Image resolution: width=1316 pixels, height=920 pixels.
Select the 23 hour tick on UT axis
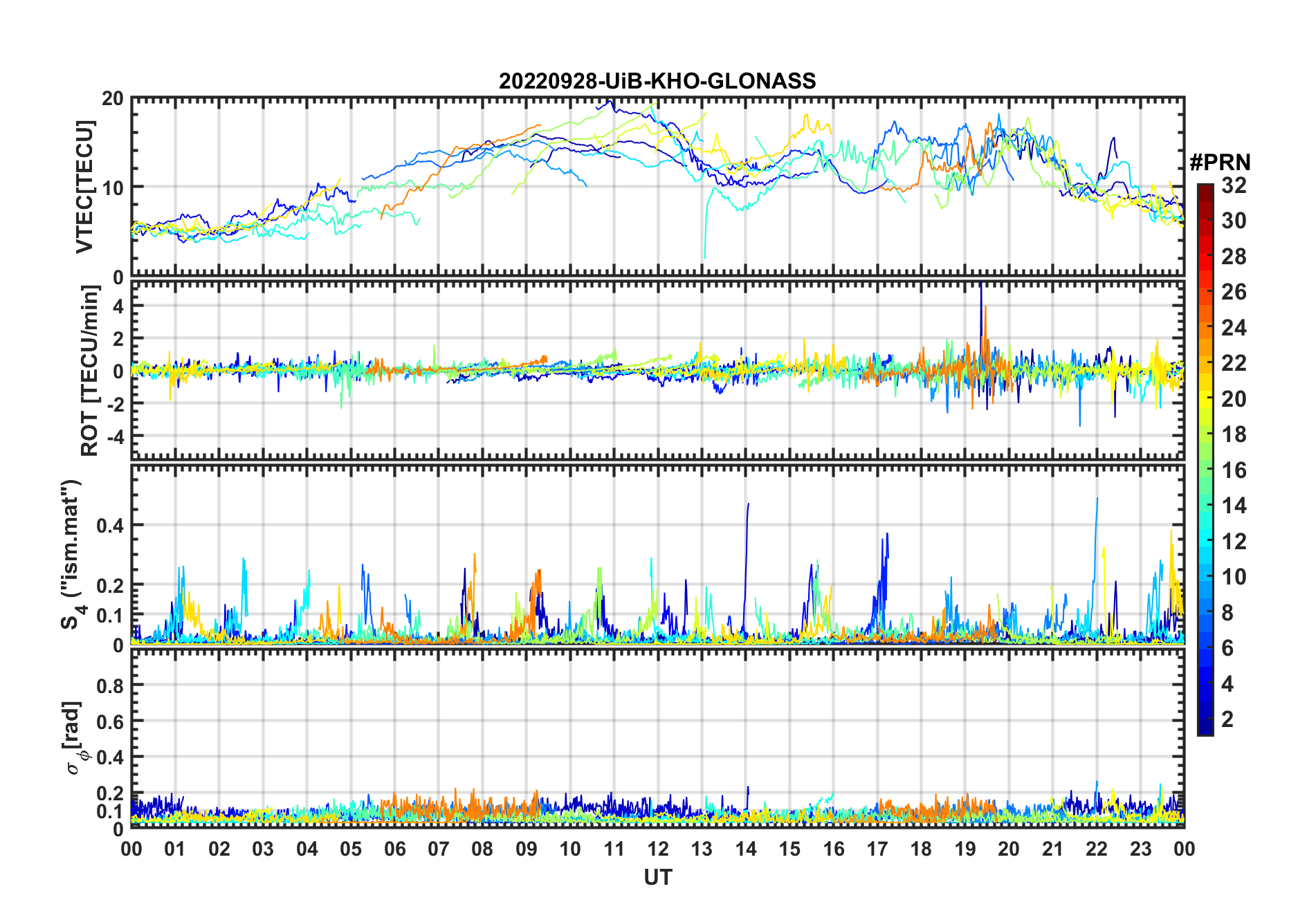pyautogui.click(x=1140, y=849)
